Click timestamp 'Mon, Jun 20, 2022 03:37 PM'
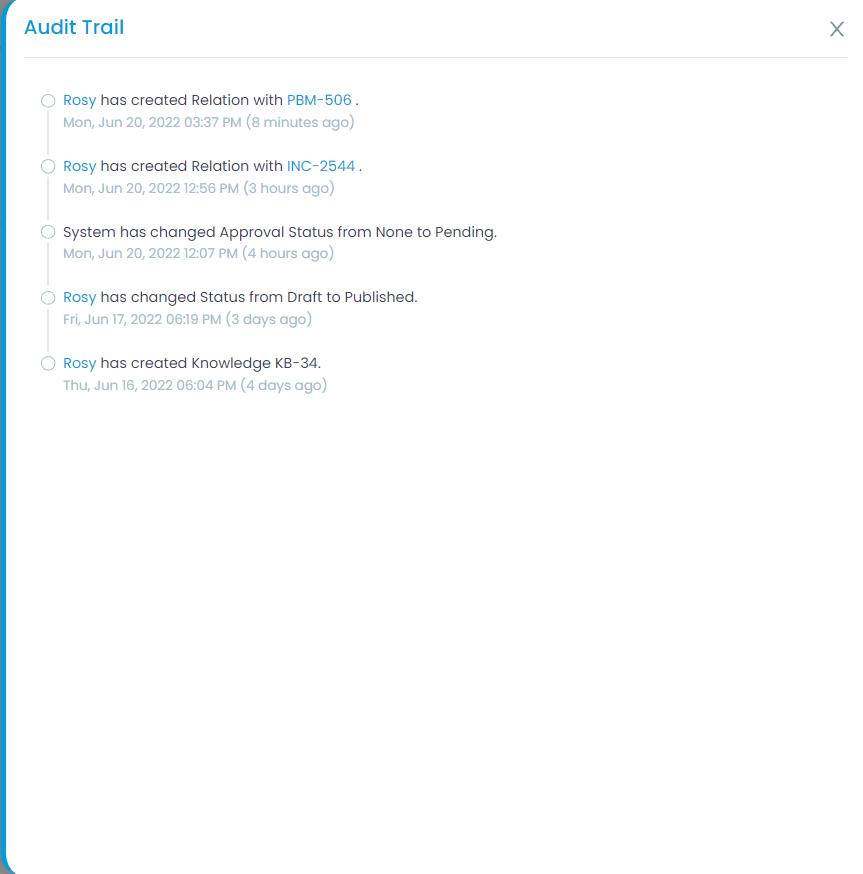Viewport: 863px width, 874px height. pos(152,123)
